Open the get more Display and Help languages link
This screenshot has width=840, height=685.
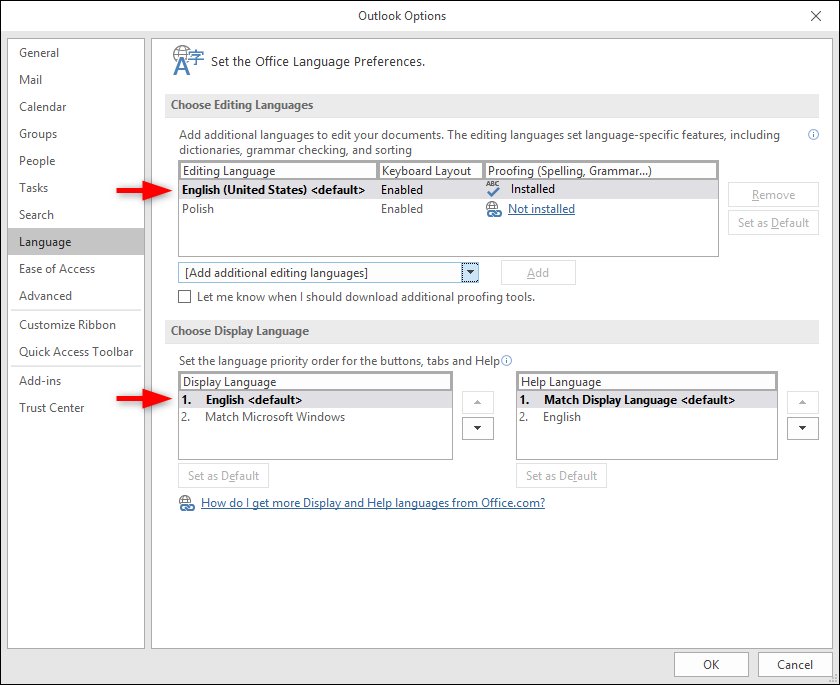coord(373,503)
